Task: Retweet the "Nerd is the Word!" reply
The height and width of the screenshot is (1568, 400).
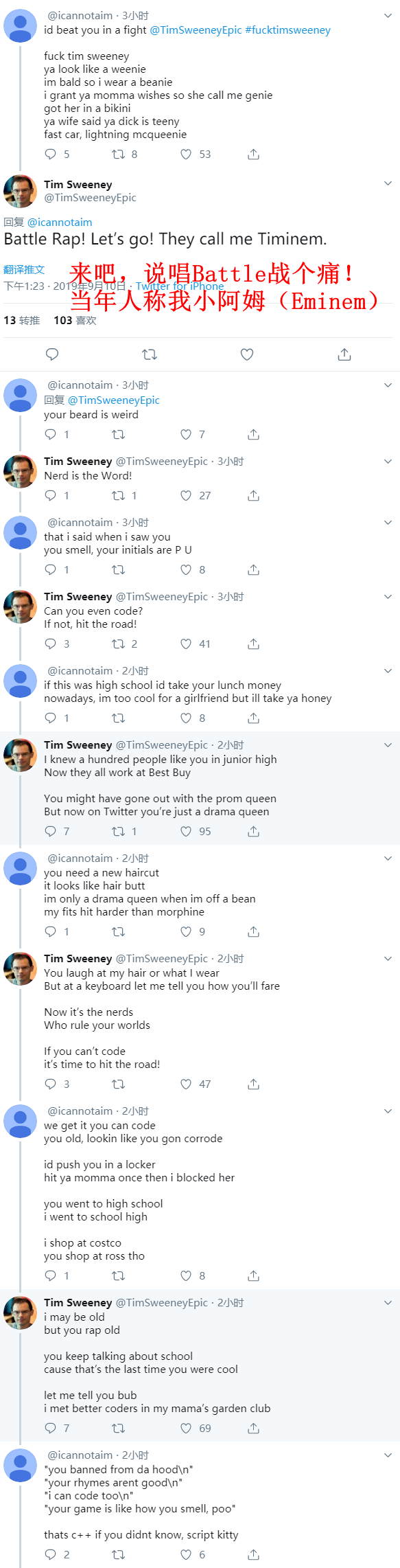Action: 118,496
